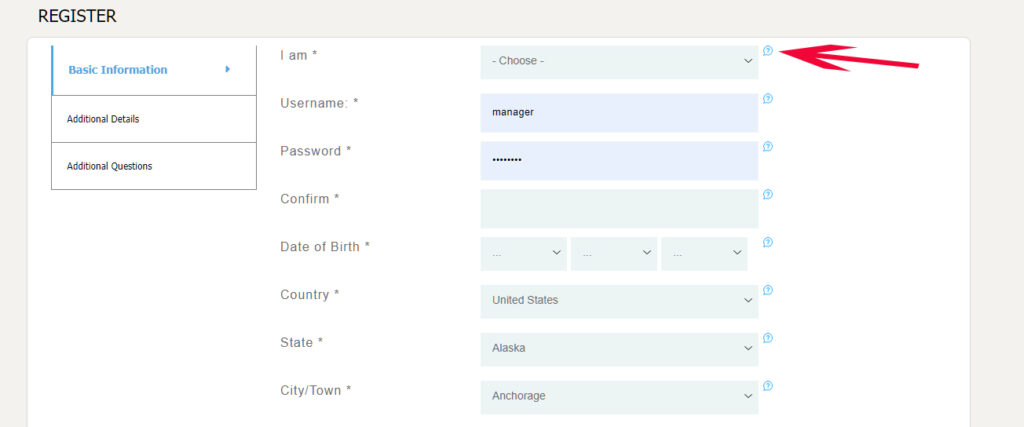Click the help icon next to Username field
This screenshot has width=1024, height=427.
click(x=768, y=99)
